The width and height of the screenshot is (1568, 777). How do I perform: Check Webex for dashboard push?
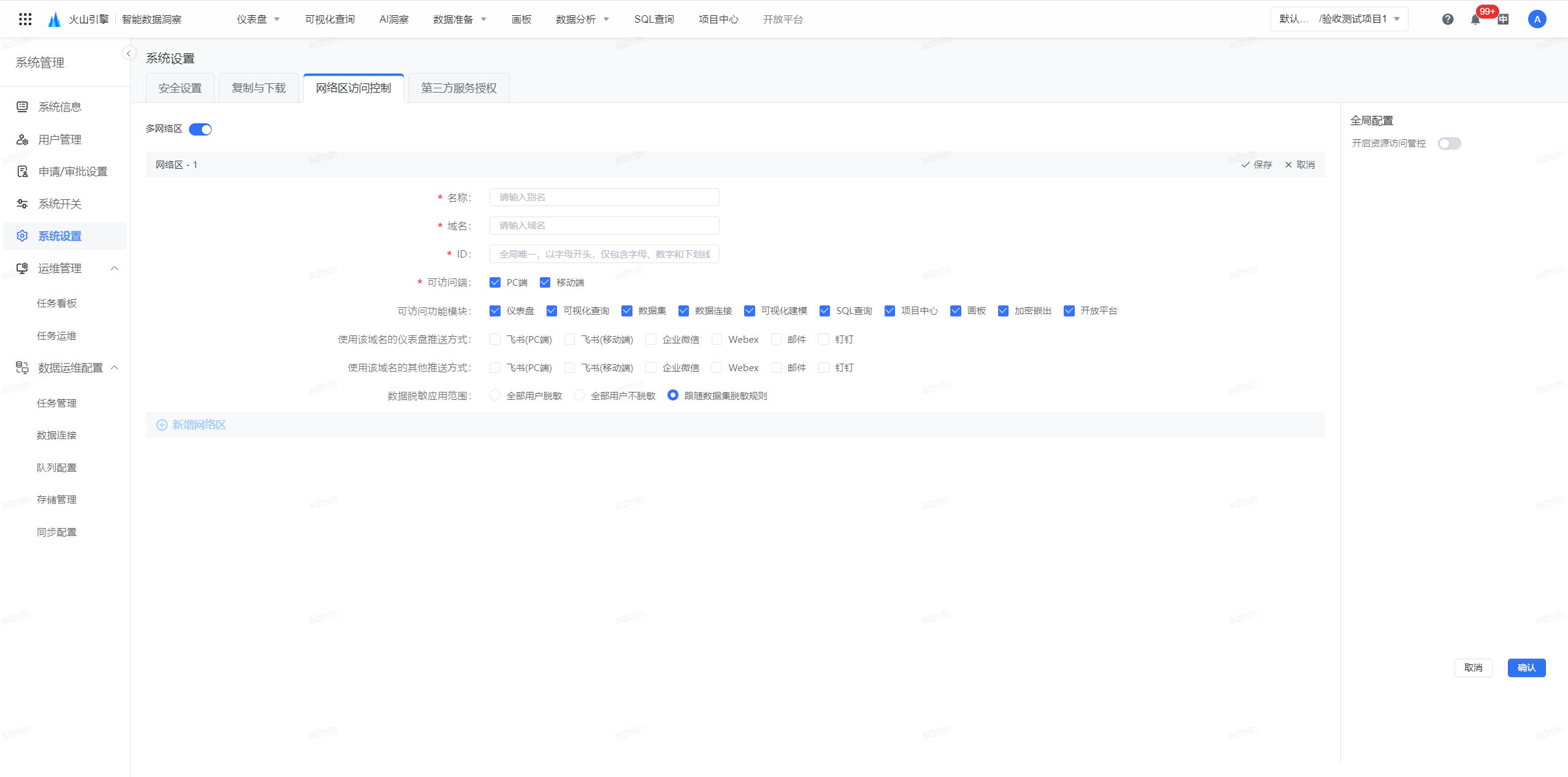click(717, 339)
